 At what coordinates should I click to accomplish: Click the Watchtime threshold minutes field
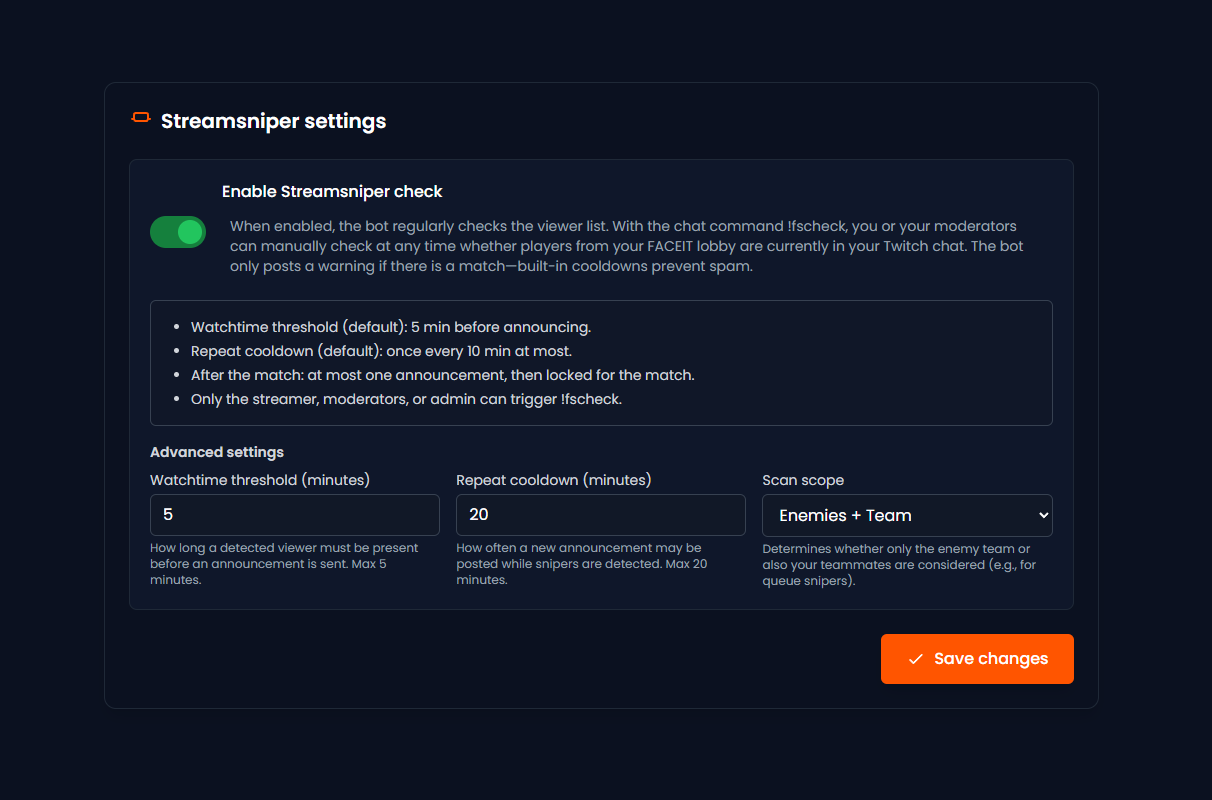294,515
